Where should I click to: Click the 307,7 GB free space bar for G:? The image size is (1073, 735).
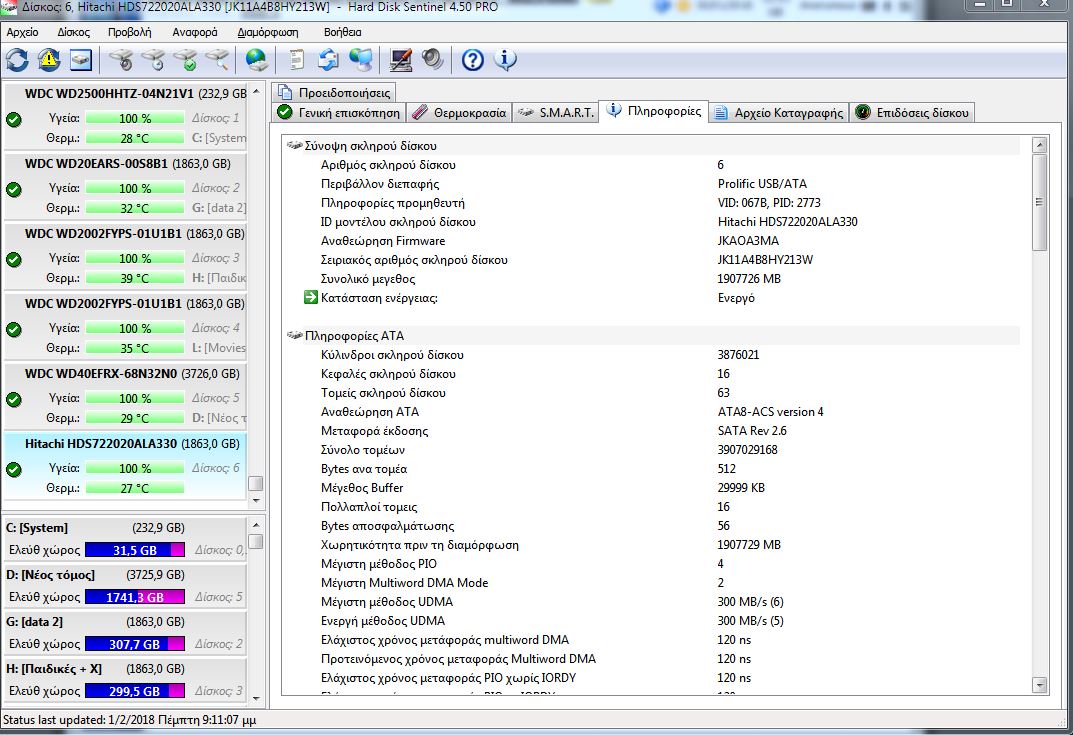coord(135,644)
